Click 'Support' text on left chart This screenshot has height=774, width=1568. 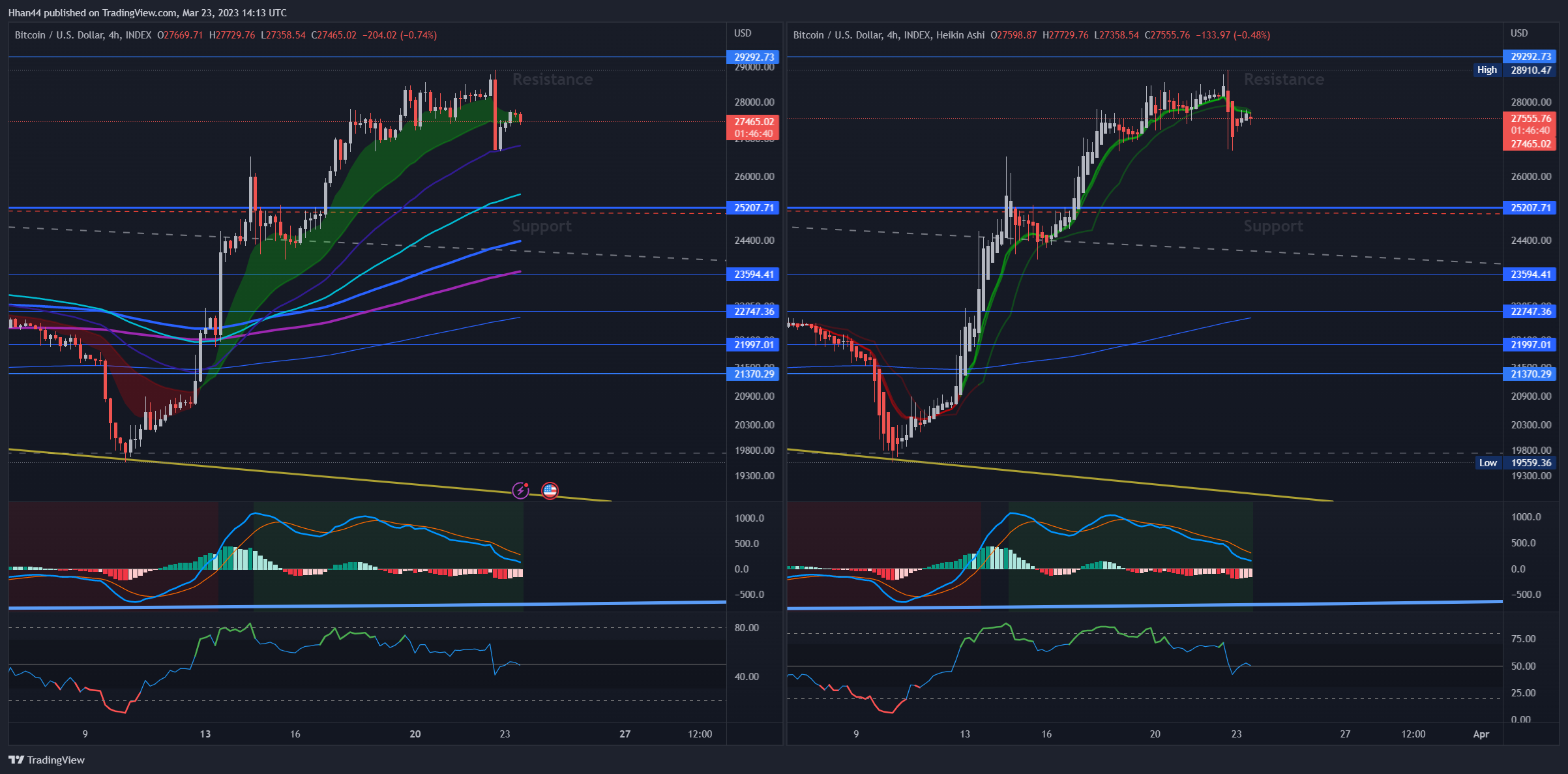tap(542, 226)
